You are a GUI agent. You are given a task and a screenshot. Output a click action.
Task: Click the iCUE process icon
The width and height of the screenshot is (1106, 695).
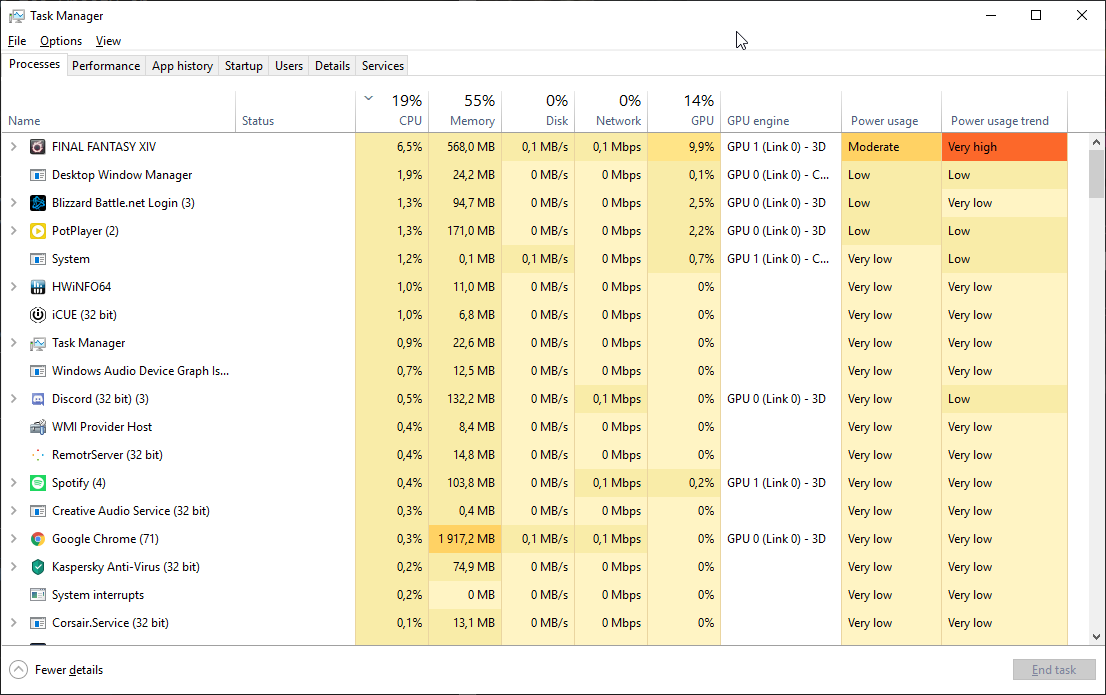click(38, 315)
